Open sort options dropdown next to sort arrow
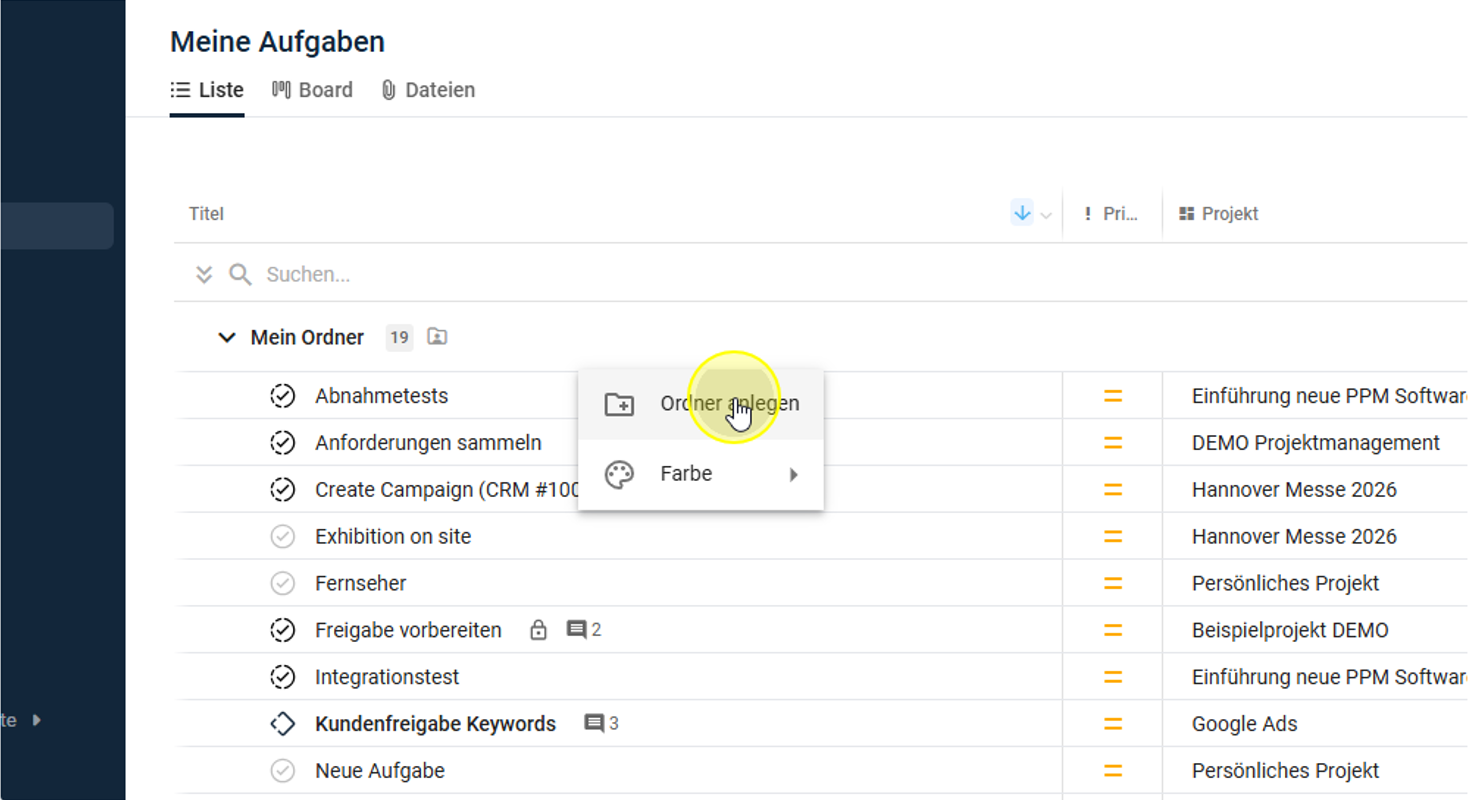The width and height of the screenshot is (1468, 800). (1046, 215)
